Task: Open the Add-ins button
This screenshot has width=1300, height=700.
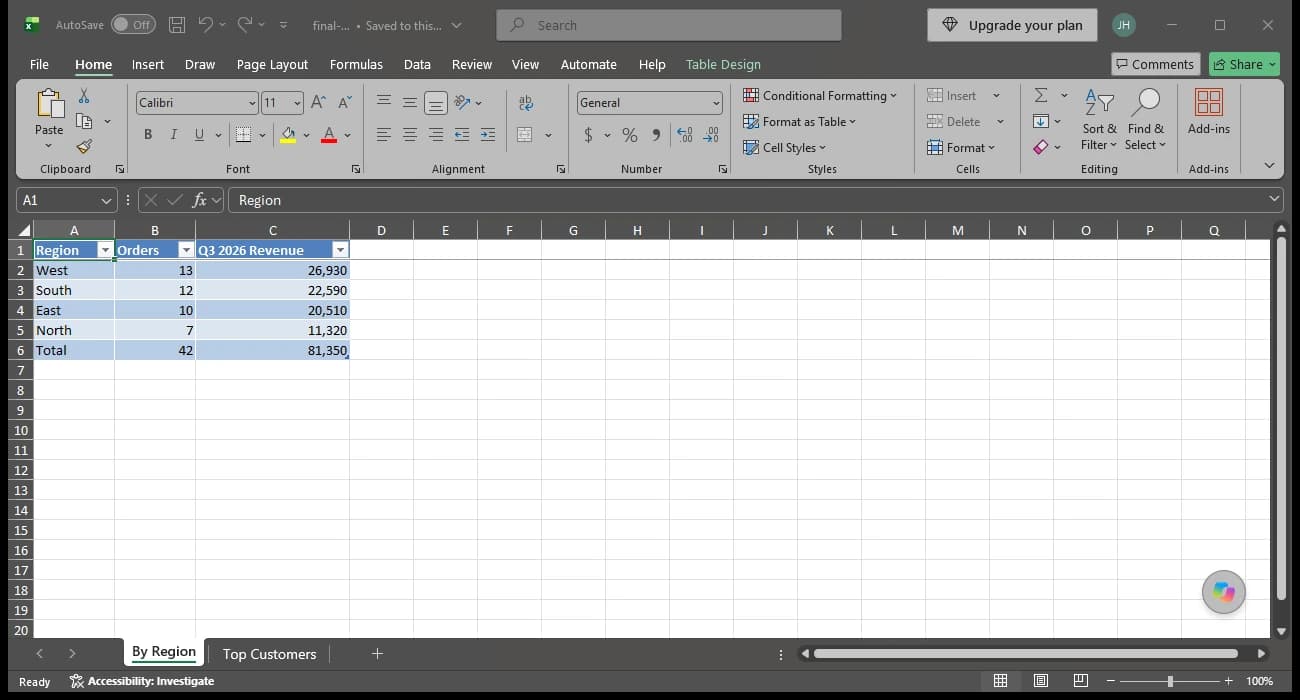Action: [x=1209, y=111]
